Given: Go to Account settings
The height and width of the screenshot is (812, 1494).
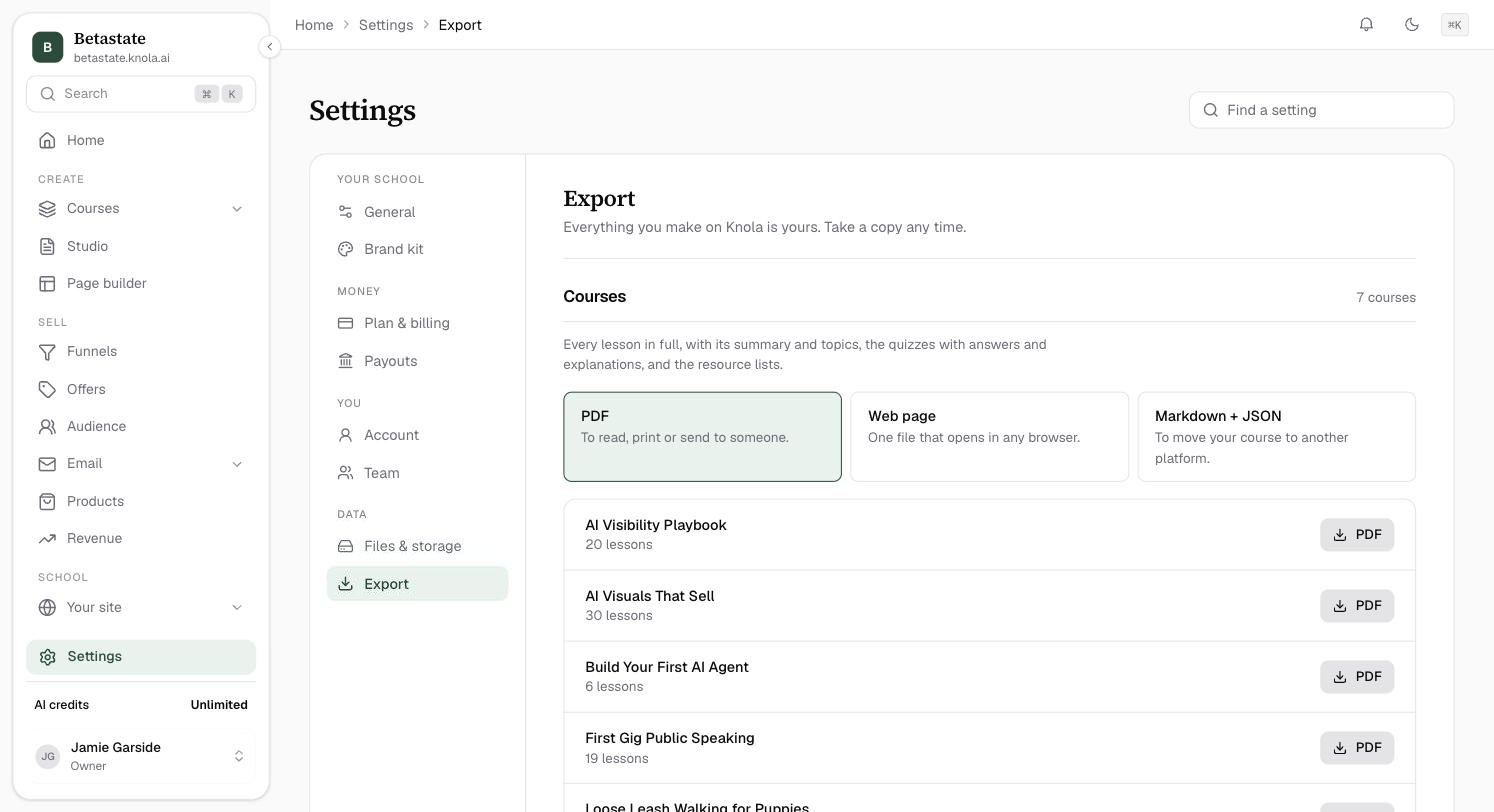Looking at the screenshot, I should coord(417,435).
